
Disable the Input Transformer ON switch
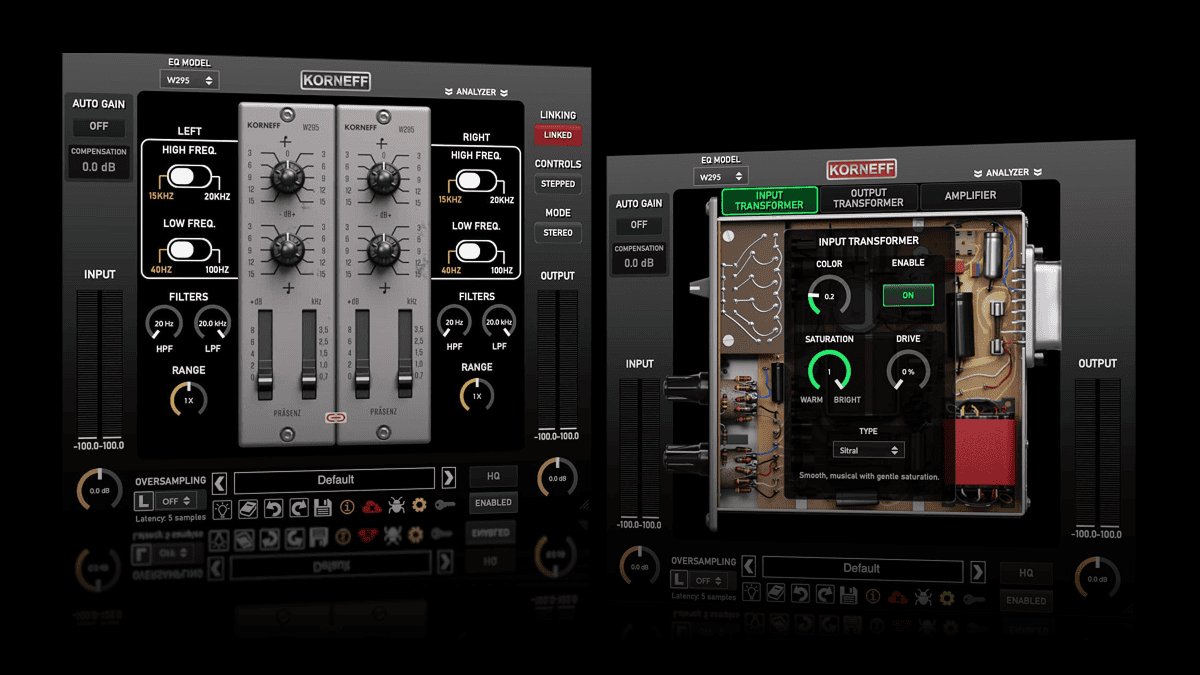click(908, 295)
